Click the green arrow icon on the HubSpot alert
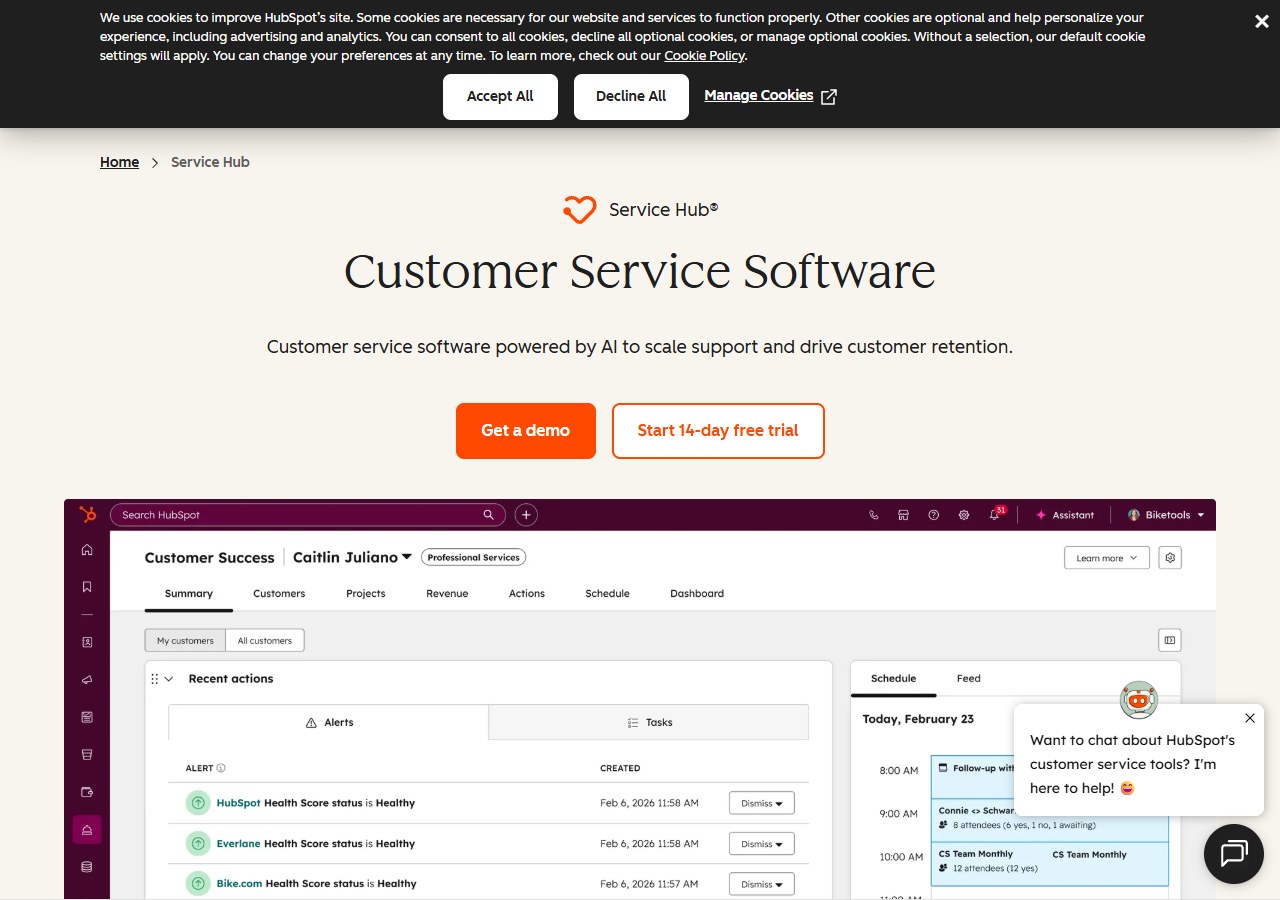1280x900 pixels. (x=198, y=803)
